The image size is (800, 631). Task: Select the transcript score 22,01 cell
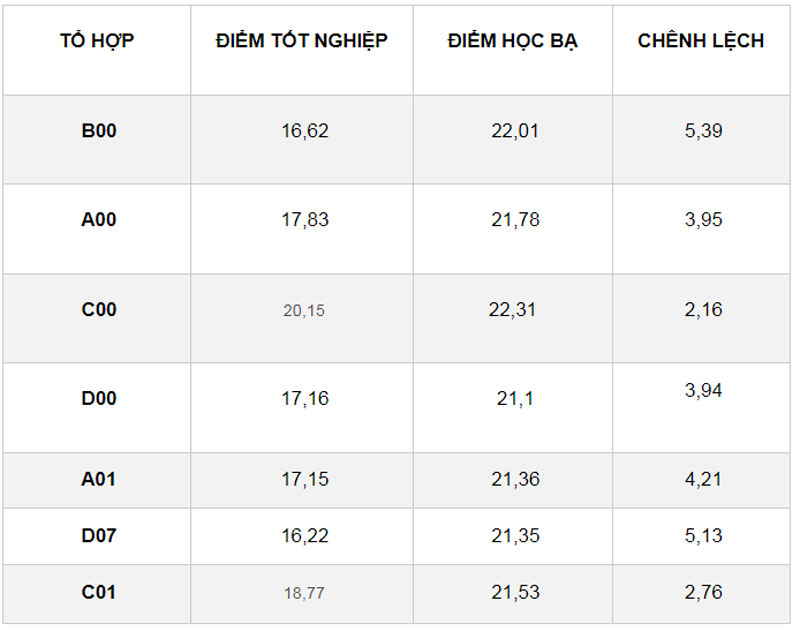point(515,130)
